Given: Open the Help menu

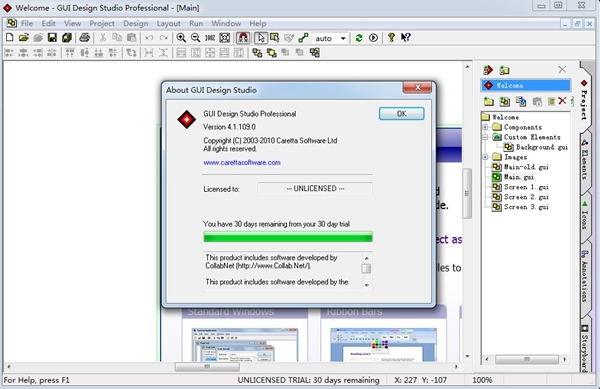Looking at the screenshot, I should coord(258,23).
